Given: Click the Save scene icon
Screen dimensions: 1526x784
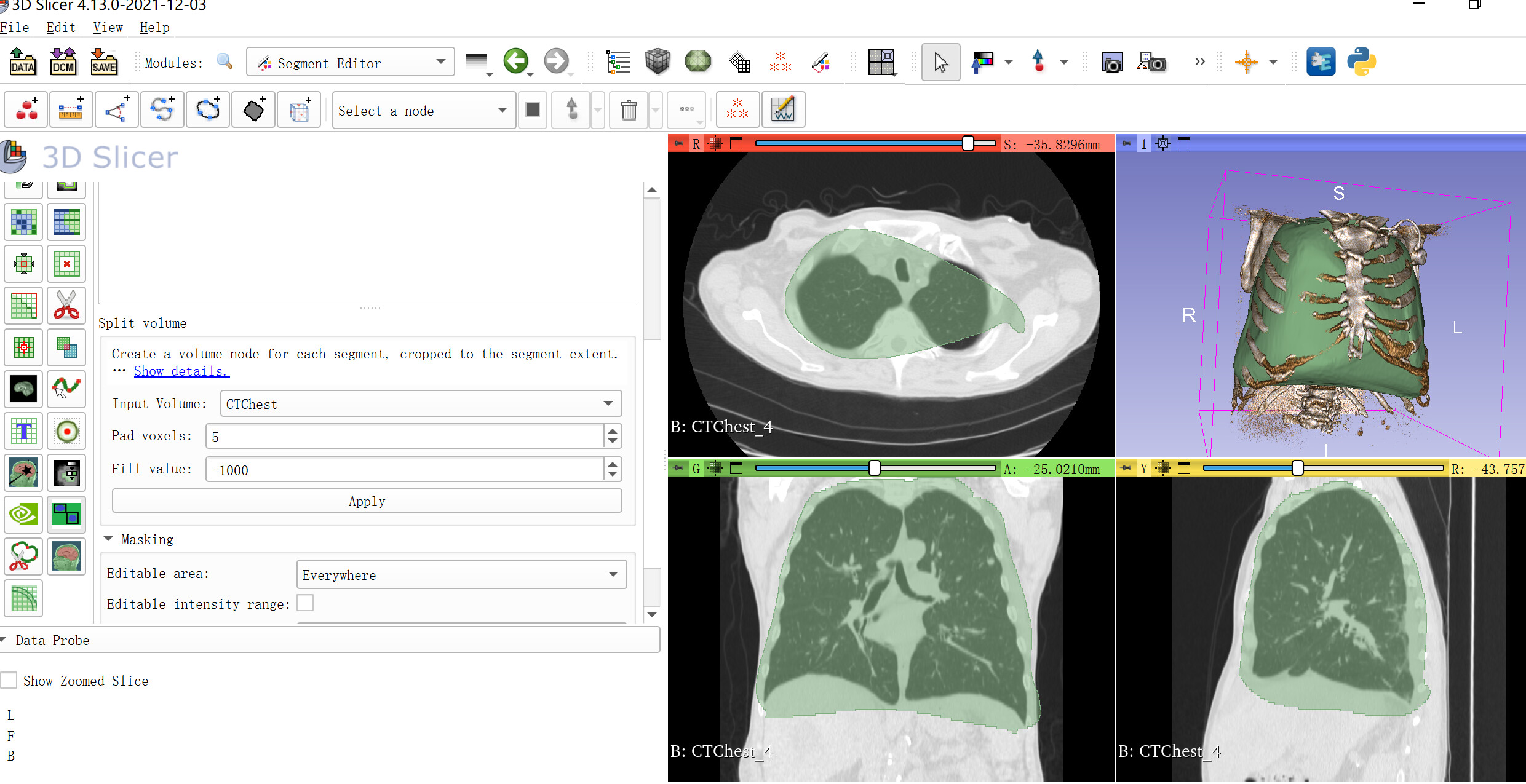Looking at the screenshot, I should 103,62.
